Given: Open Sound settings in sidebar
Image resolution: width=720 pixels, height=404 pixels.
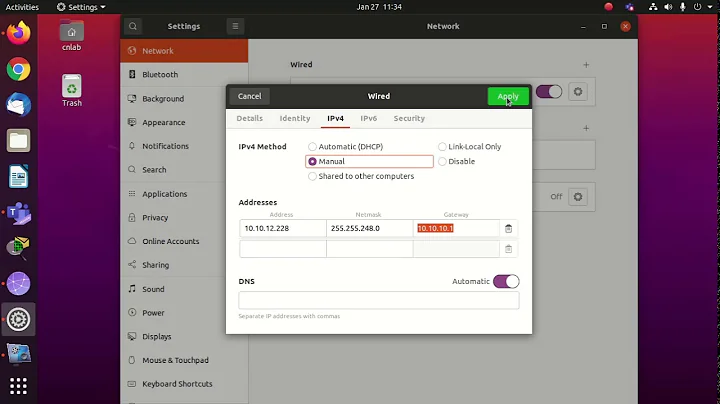Looking at the screenshot, I should 184,289.
